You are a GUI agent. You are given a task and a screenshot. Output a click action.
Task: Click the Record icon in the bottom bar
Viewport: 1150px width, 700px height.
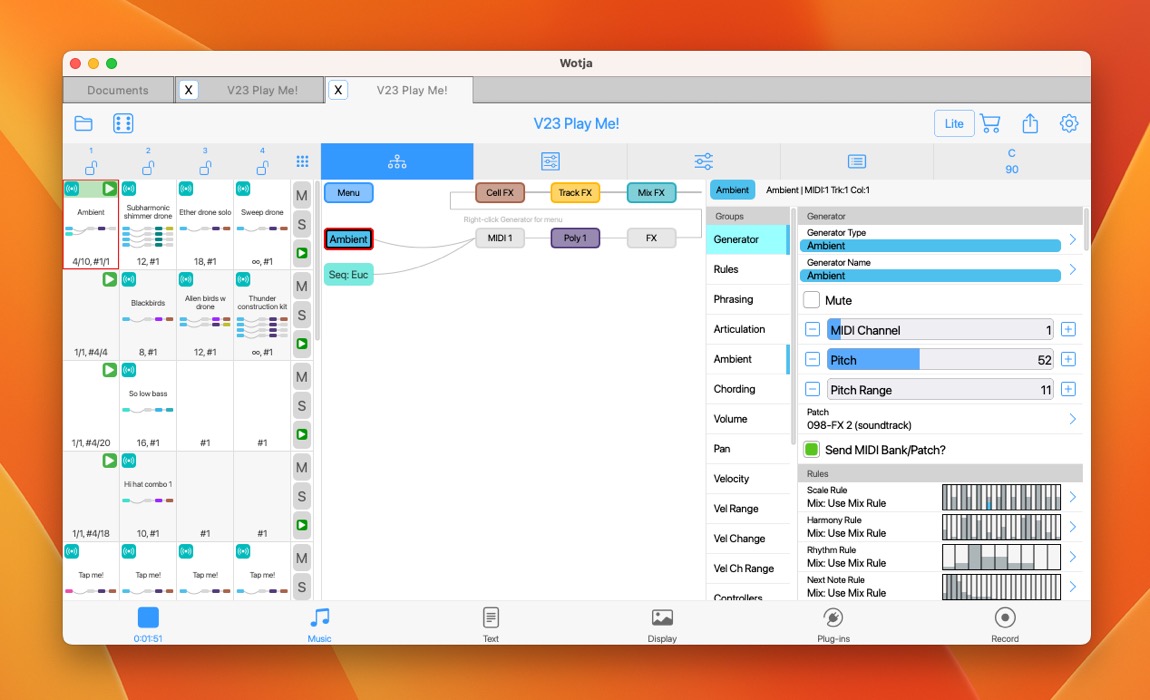1005,618
